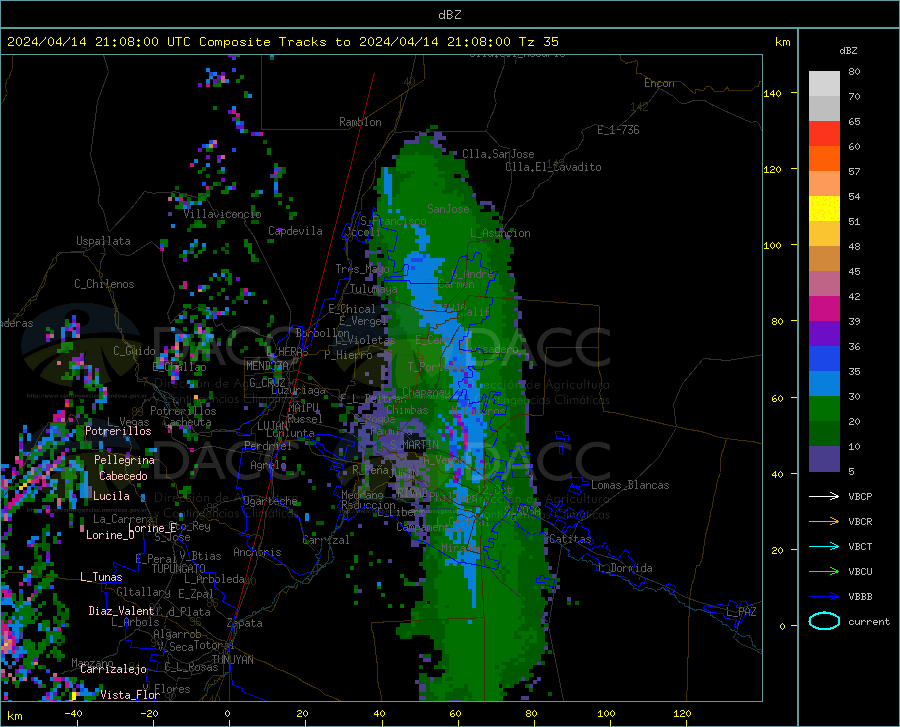900x727 pixels.
Task: Select the red 60-65 dBZ legend swatch
Action: tap(824, 134)
